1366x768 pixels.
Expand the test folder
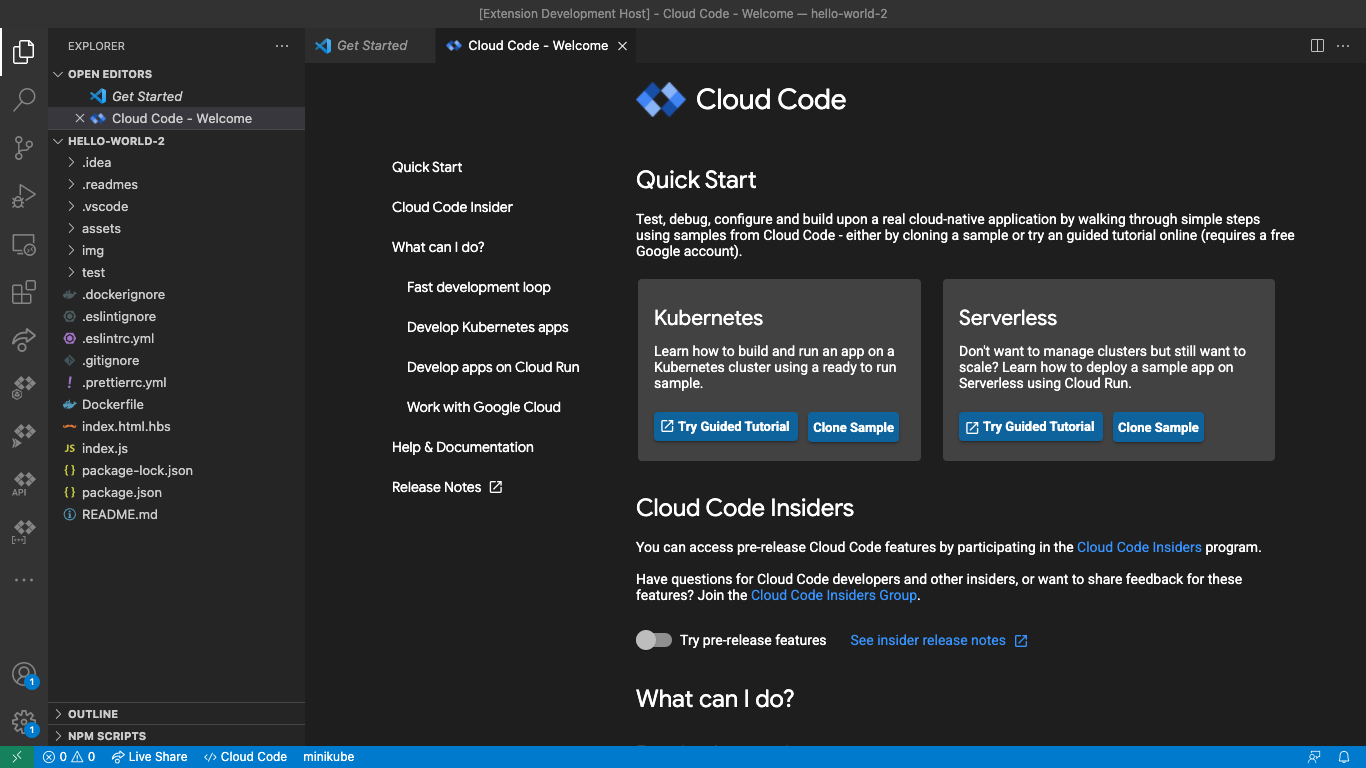point(176,272)
